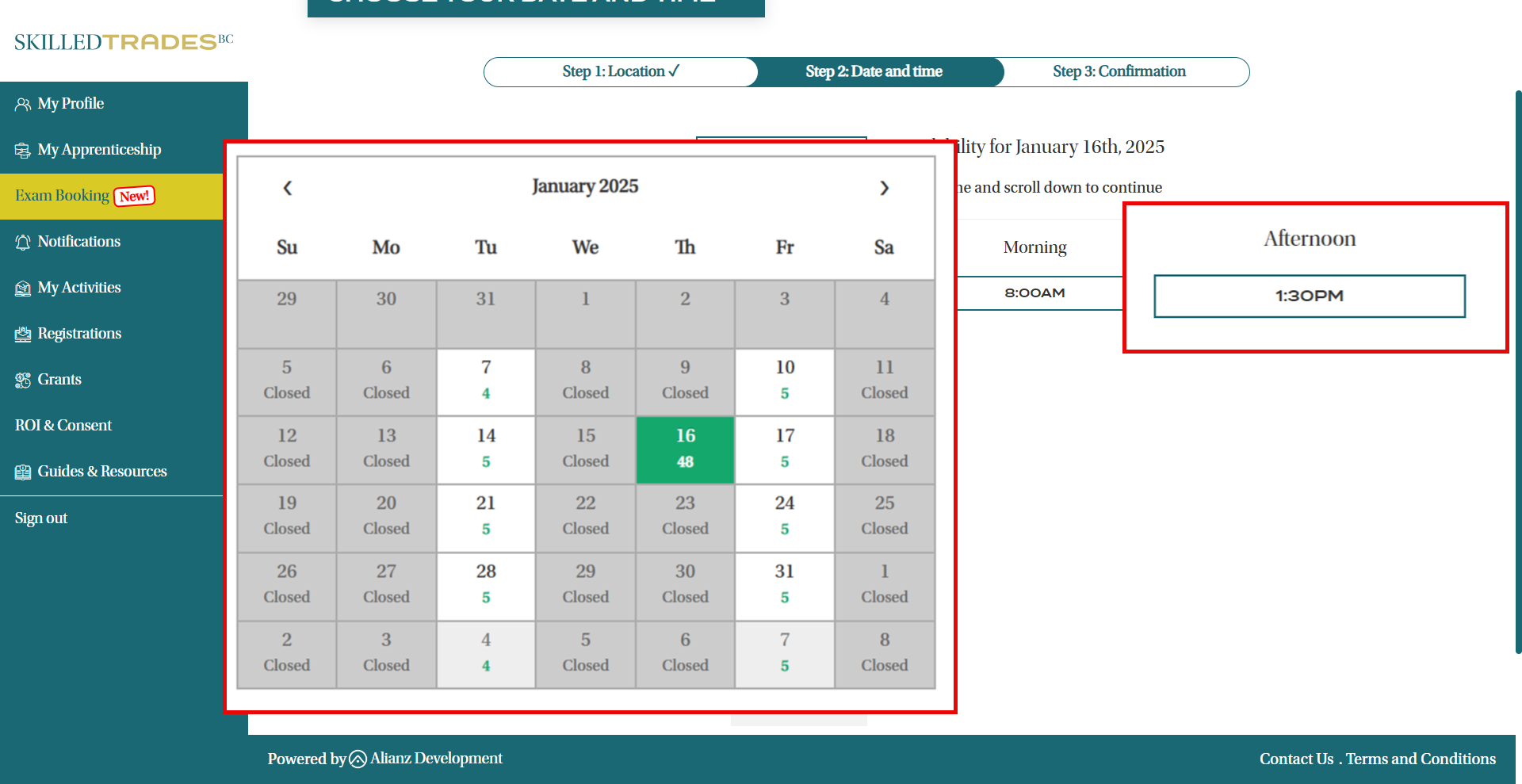Advance calendar to next month
1522x784 pixels.
click(x=884, y=188)
